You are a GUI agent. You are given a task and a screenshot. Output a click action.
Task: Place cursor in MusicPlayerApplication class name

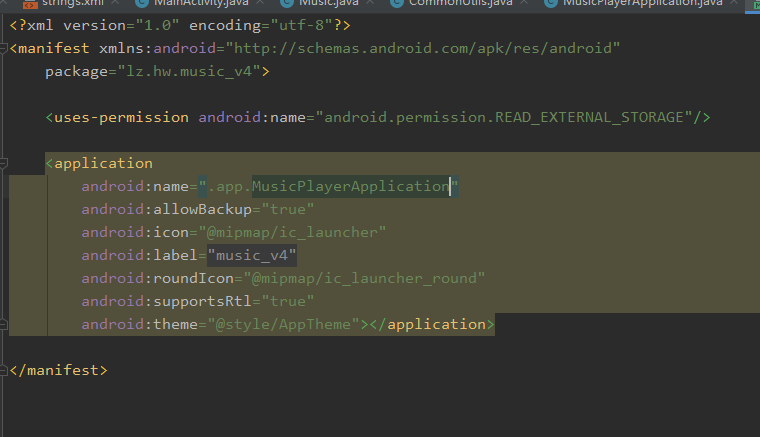pos(351,187)
